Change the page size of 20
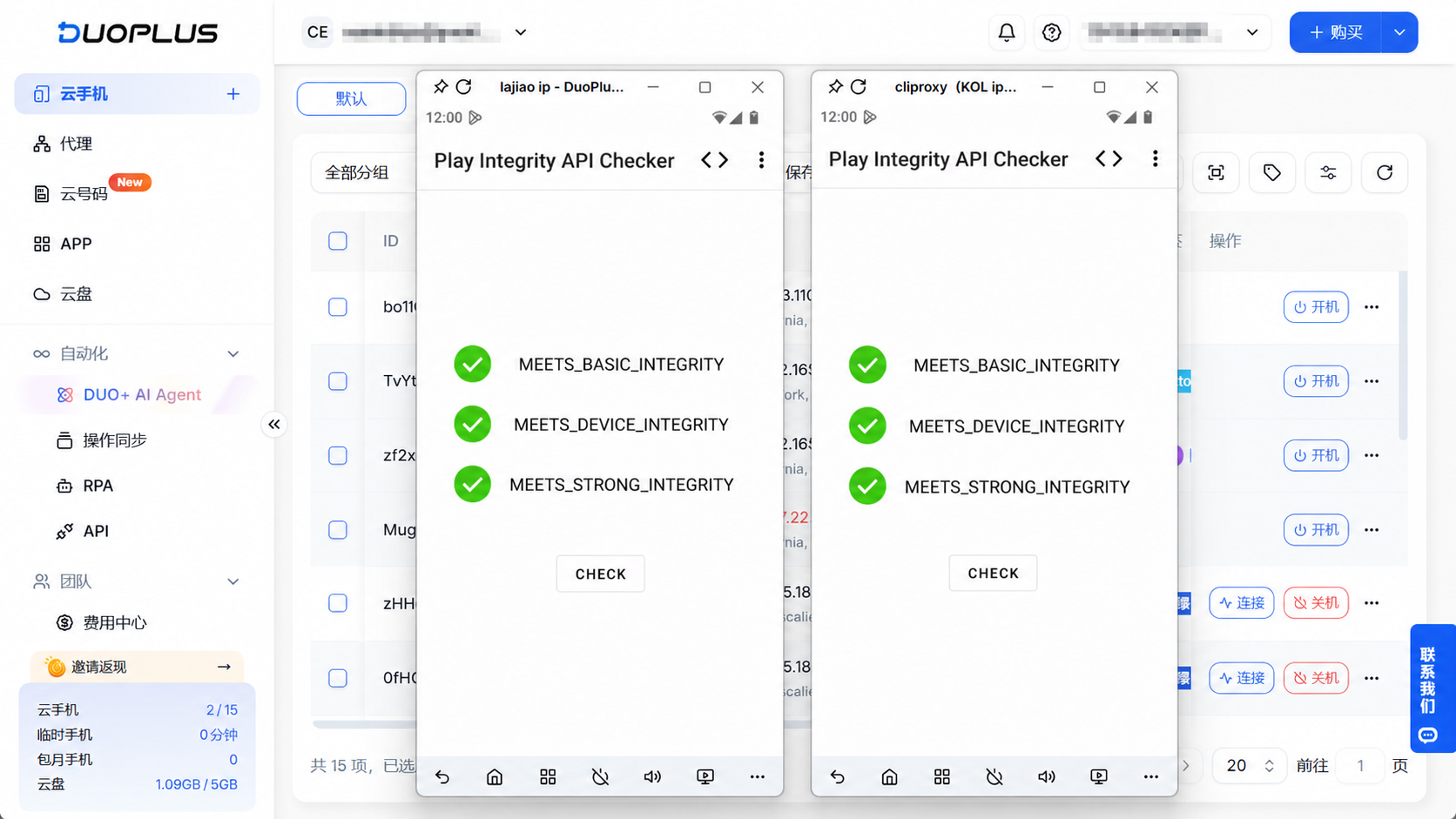This screenshot has height=819, width=1456. (x=1250, y=766)
